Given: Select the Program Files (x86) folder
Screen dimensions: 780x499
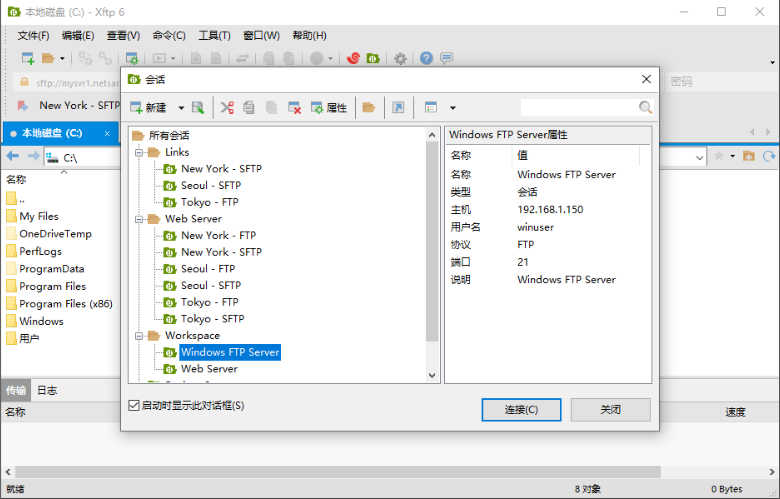Looking at the screenshot, I should (66, 304).
